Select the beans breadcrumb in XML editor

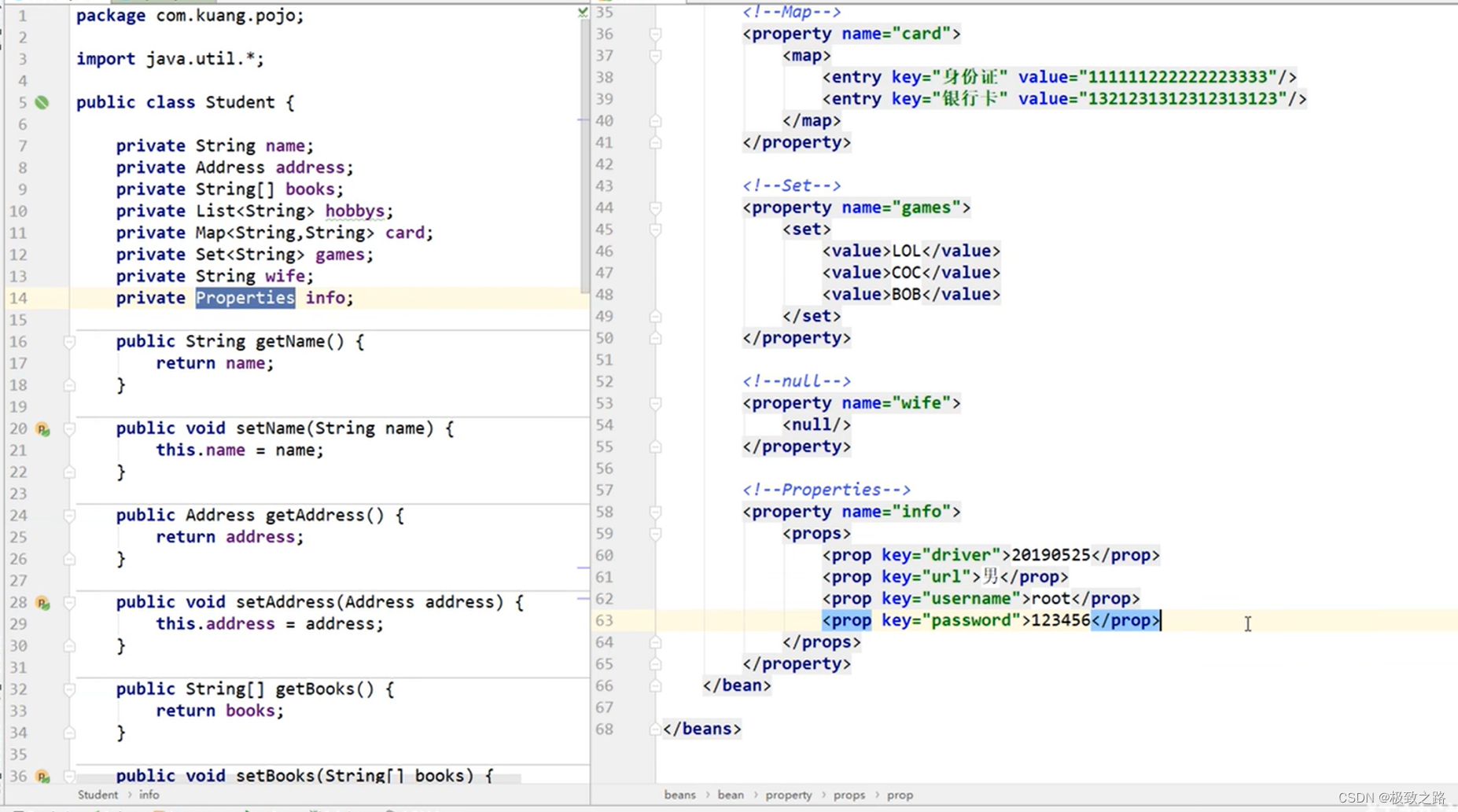click(x=679, y=795)
